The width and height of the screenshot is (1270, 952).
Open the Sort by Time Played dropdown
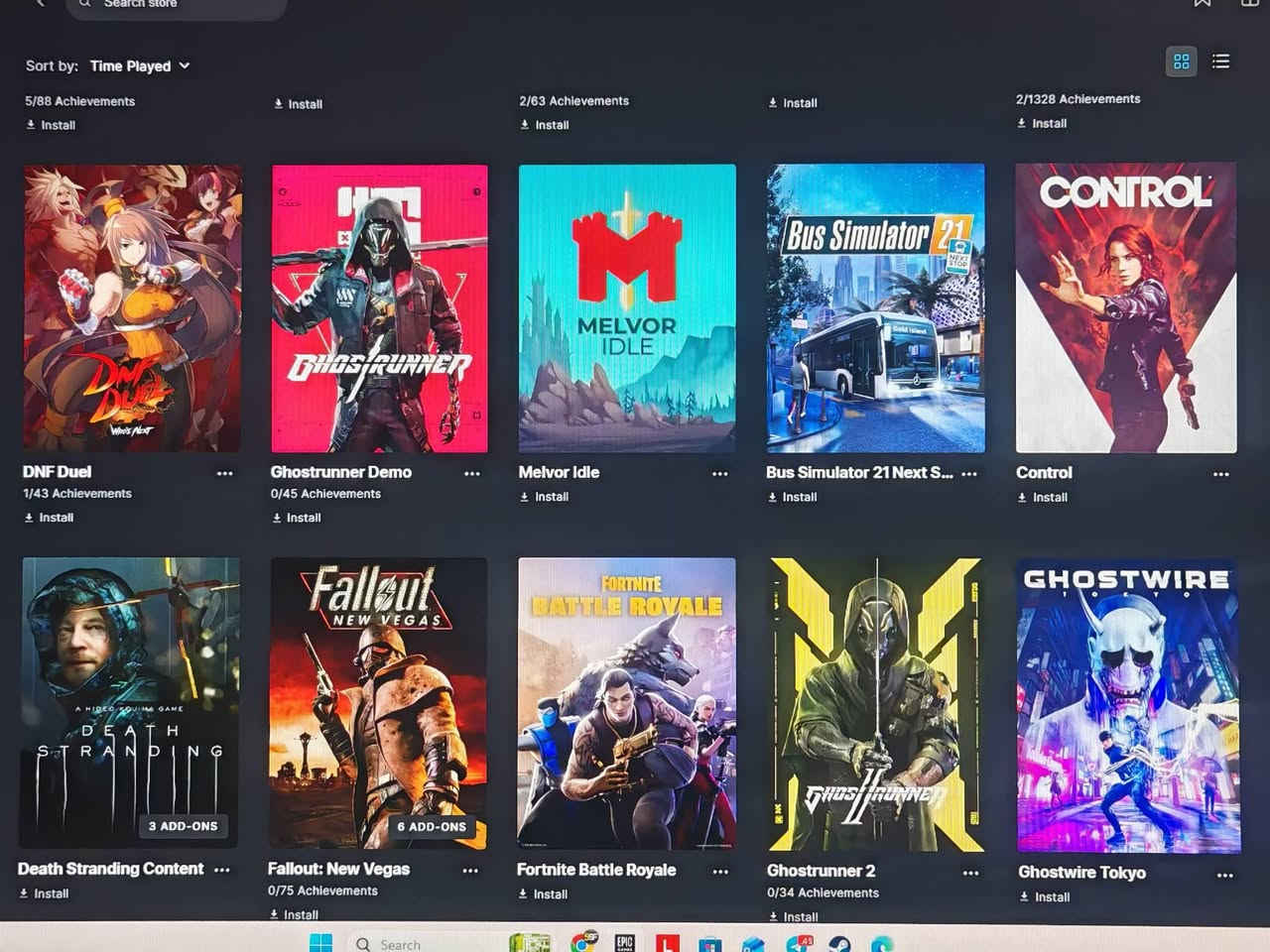click(139, 66)
